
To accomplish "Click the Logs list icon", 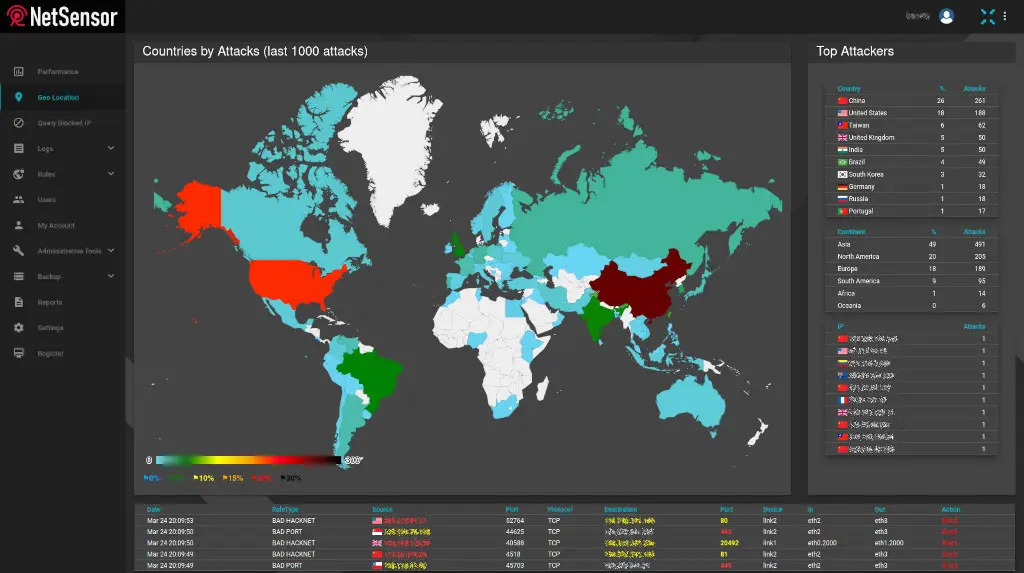I will (x=18, y=148).
